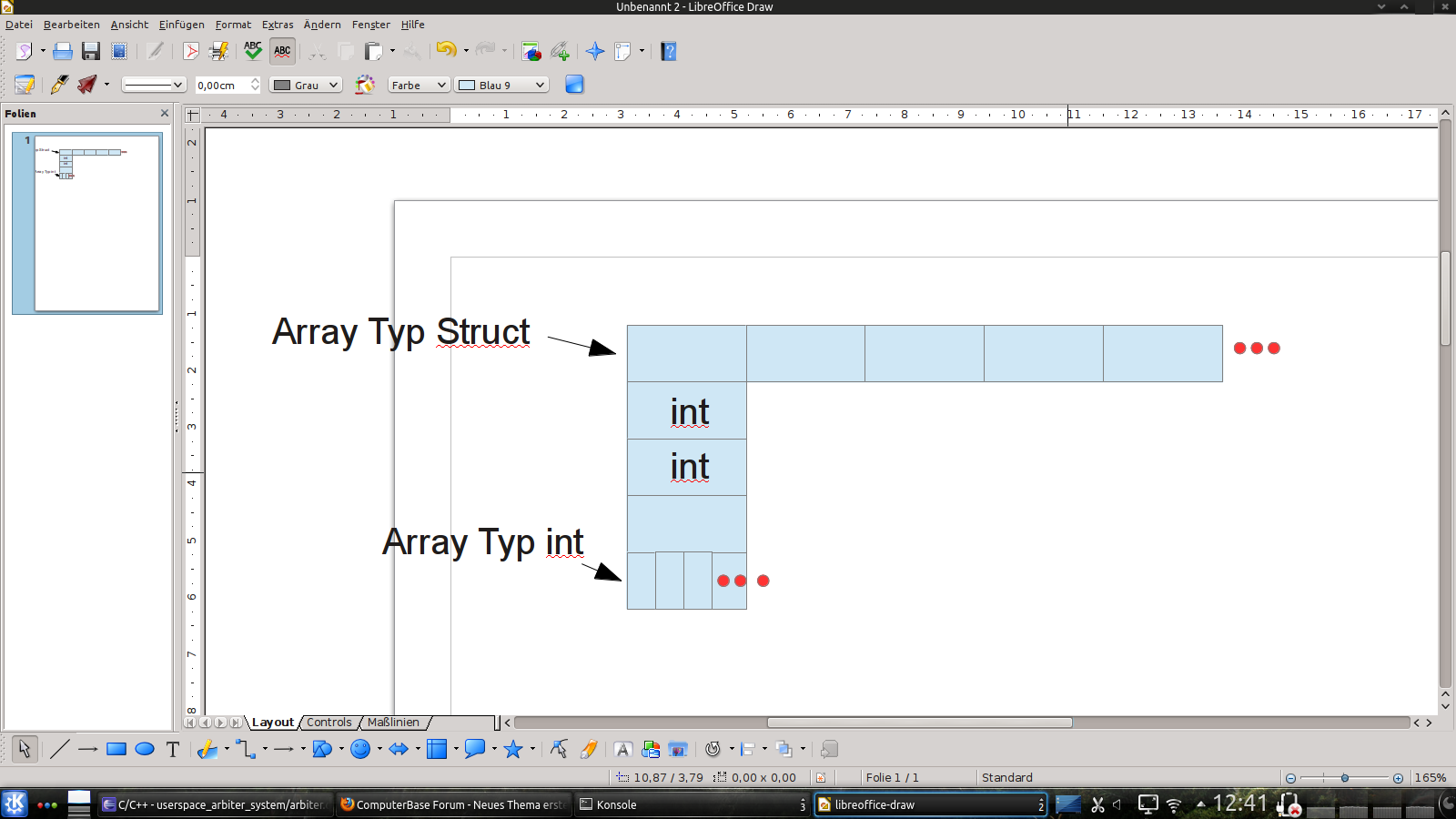Open the Grau line color dropdown

306,85
